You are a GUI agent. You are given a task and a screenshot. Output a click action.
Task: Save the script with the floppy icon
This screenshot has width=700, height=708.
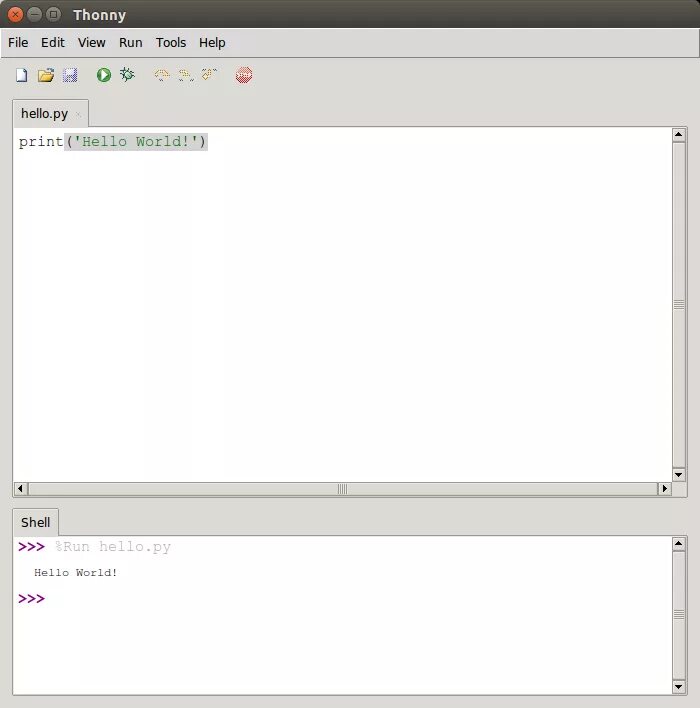[x=70, y=75]
